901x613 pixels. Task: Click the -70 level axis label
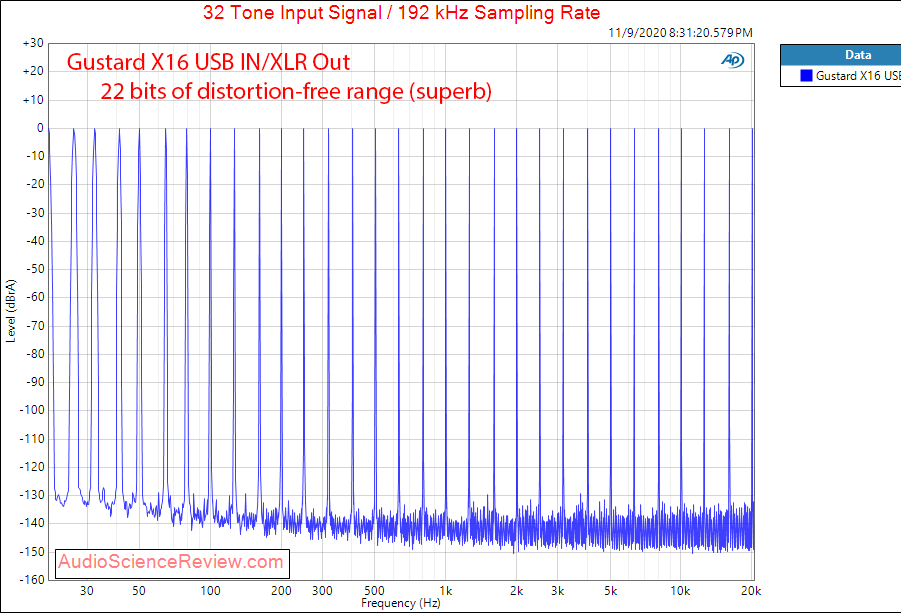tap(35, 326)
